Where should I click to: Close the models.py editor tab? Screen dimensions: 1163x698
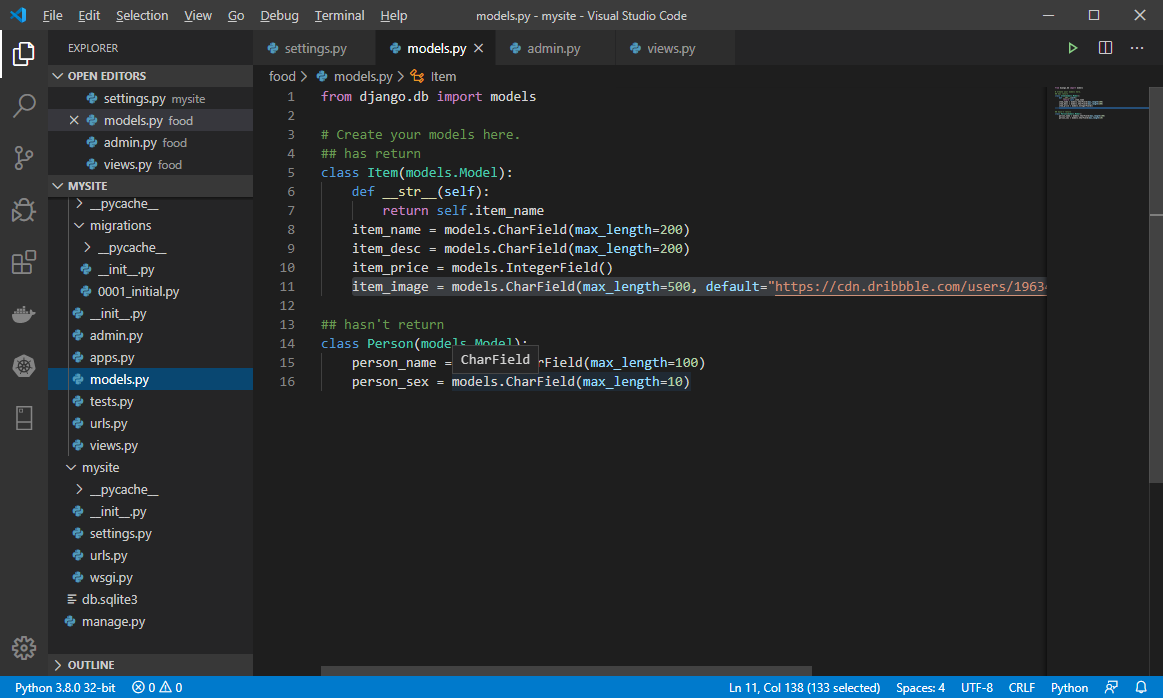478,48
